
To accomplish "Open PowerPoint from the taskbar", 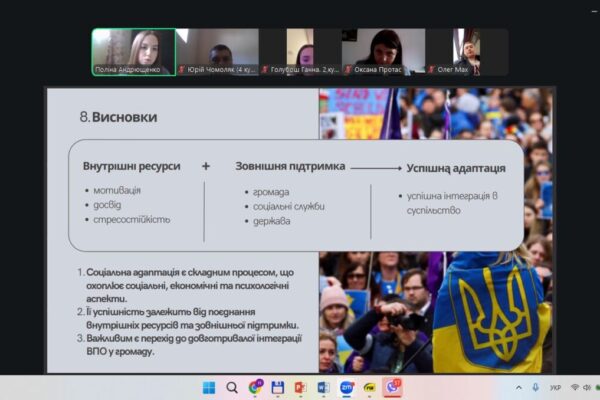I will coord(299,387).
